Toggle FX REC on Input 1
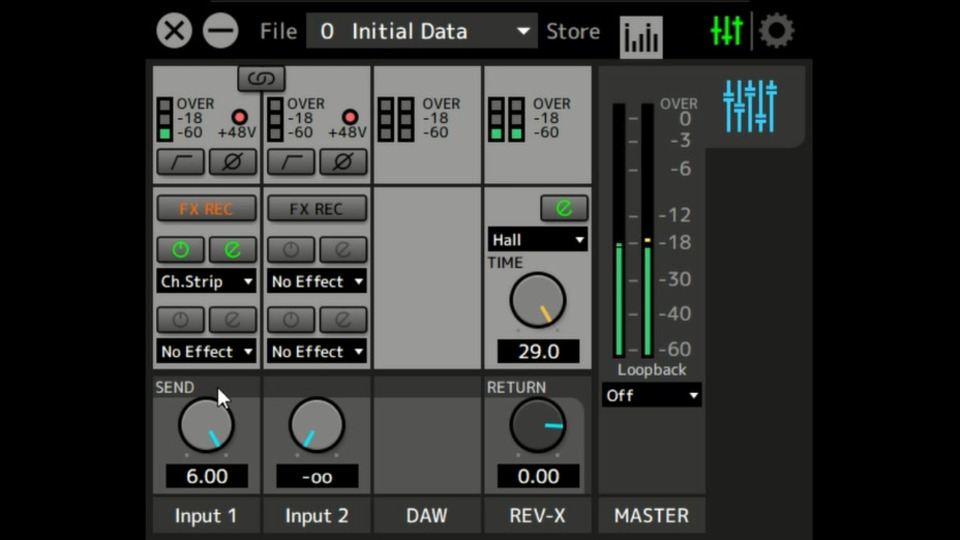Viewport: 960px width, 540px height. (206, 209)
